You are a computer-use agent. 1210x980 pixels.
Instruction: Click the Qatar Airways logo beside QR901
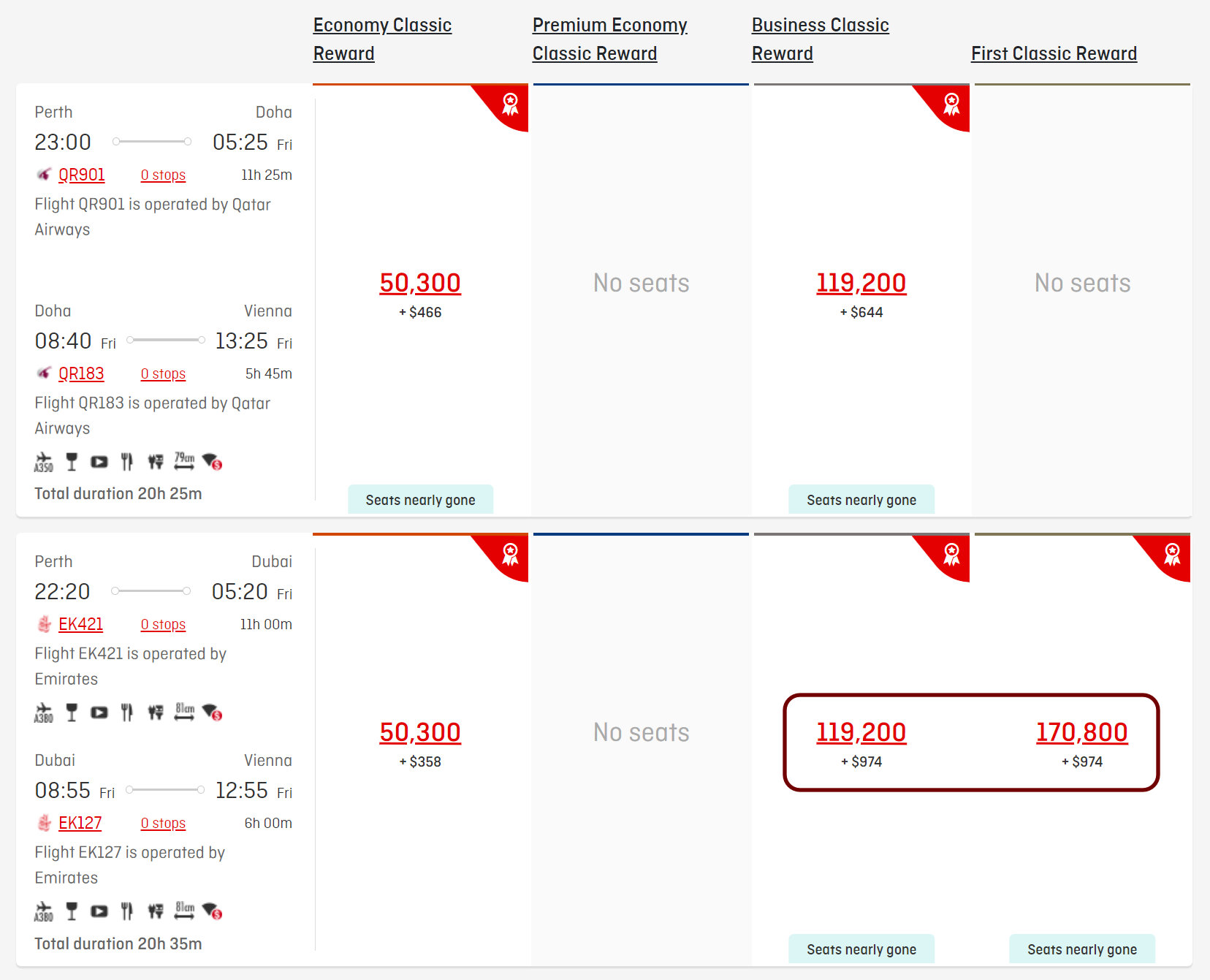(x=44, y=175)
